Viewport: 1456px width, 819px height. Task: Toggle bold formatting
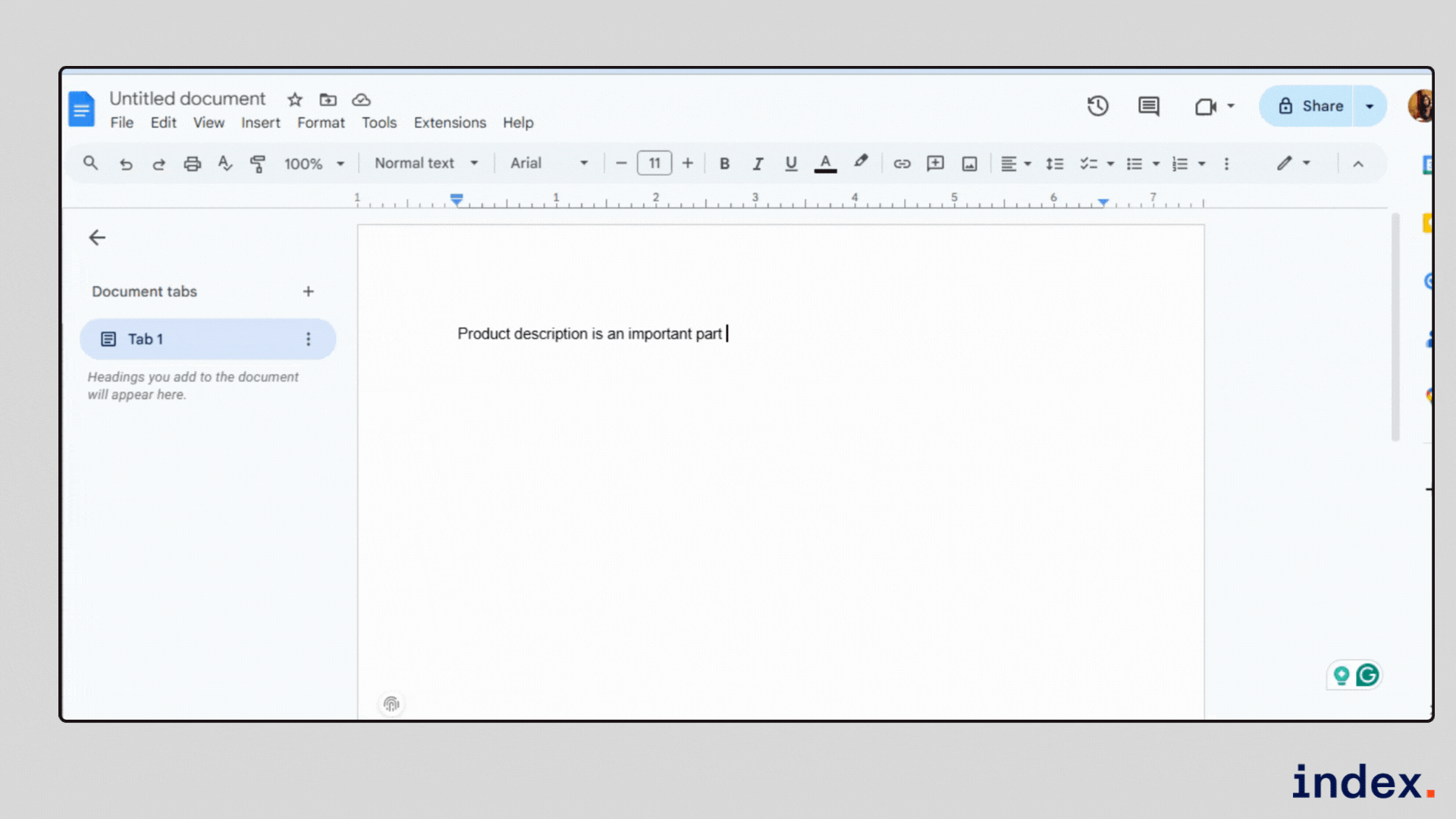(724, 164)
